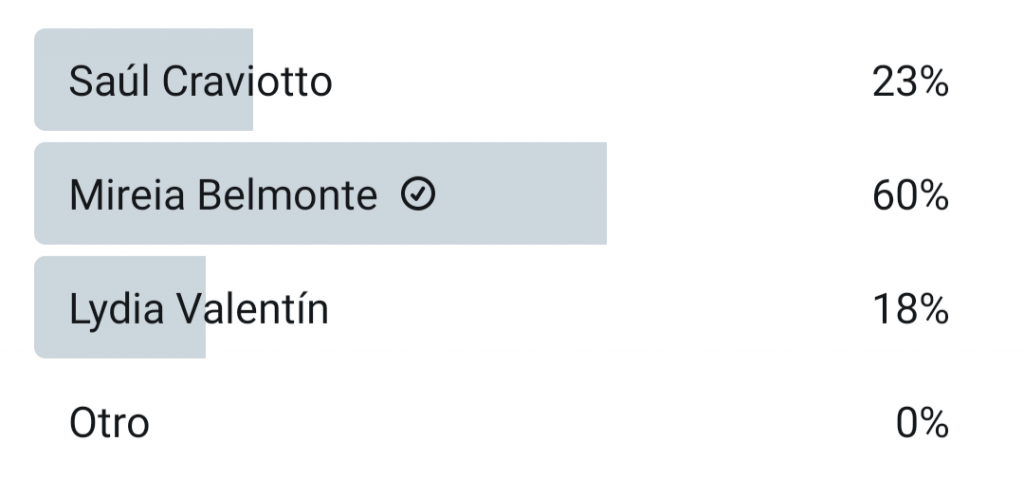Pick the Otro poll option
The image size is (1024, 479).
point(109,424)
